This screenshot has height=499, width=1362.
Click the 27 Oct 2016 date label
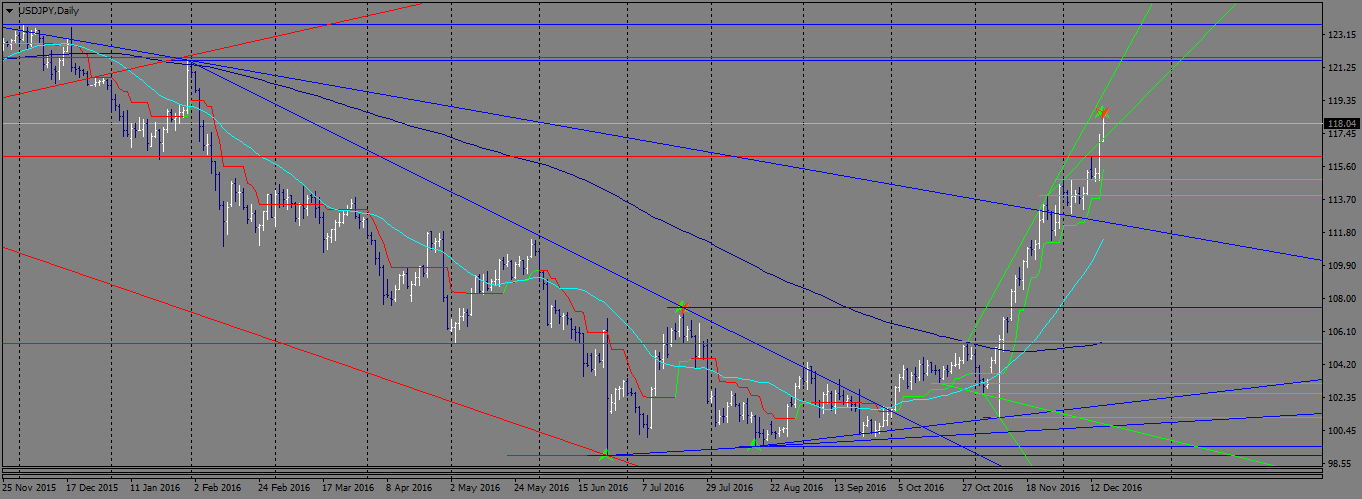click(x=988, y=488)
